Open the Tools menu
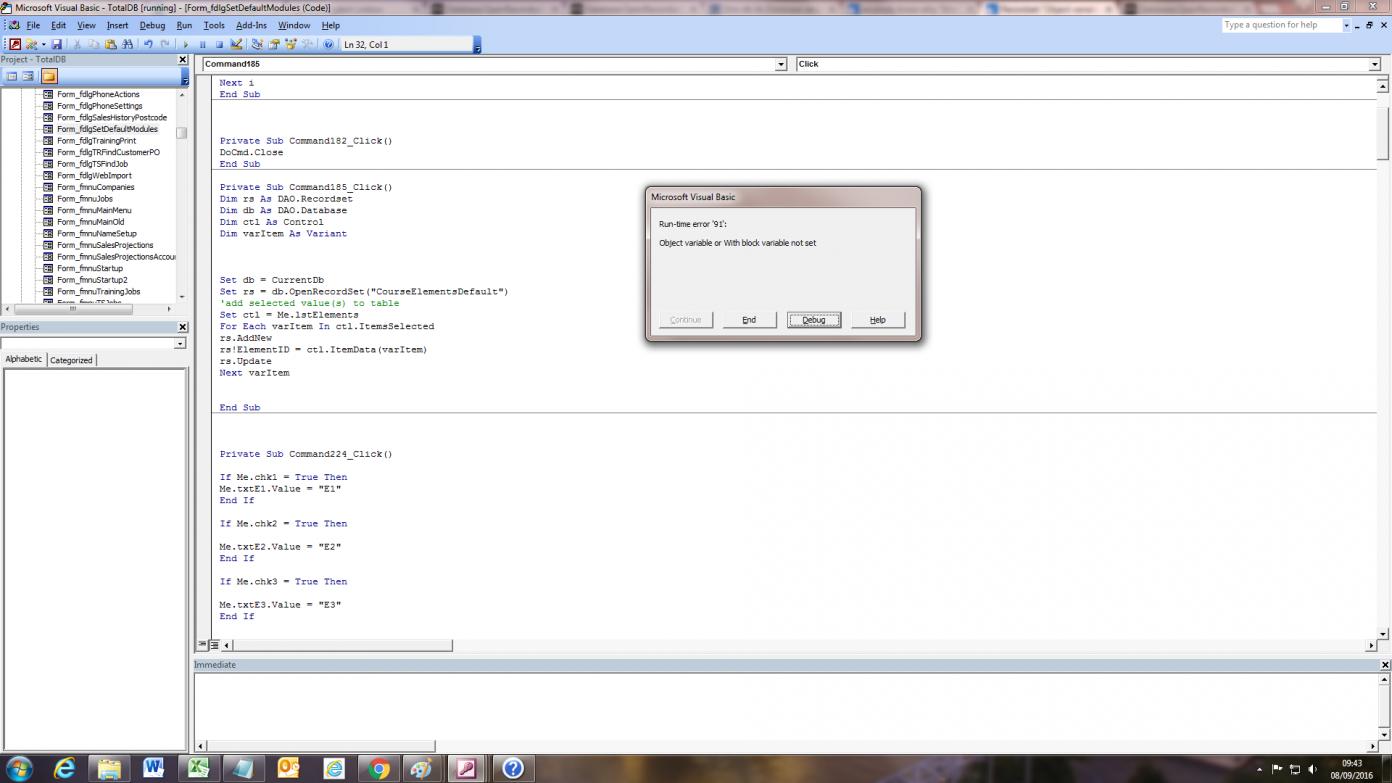 pyautogui.click(x=214, y=25)
